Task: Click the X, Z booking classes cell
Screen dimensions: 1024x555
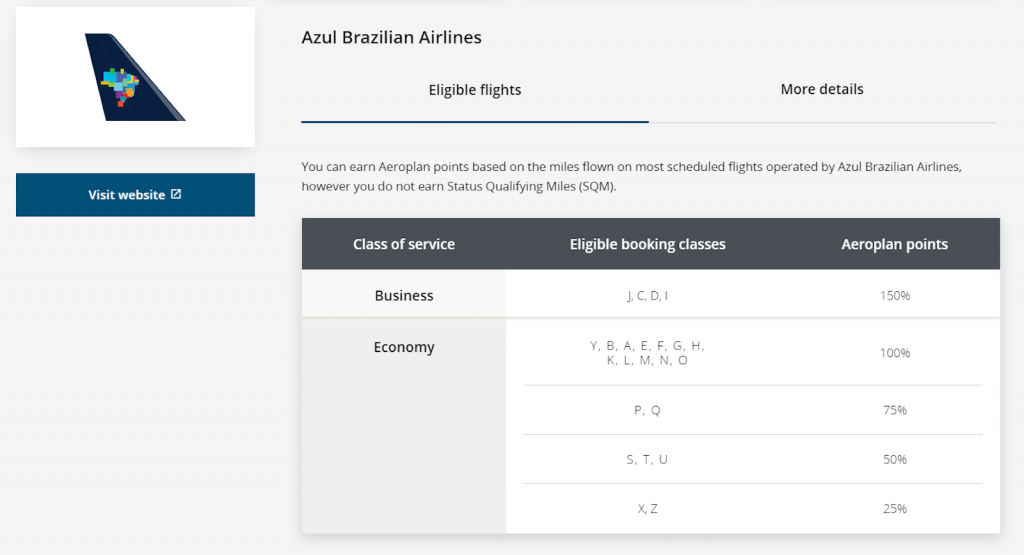Action: (647, 509)
